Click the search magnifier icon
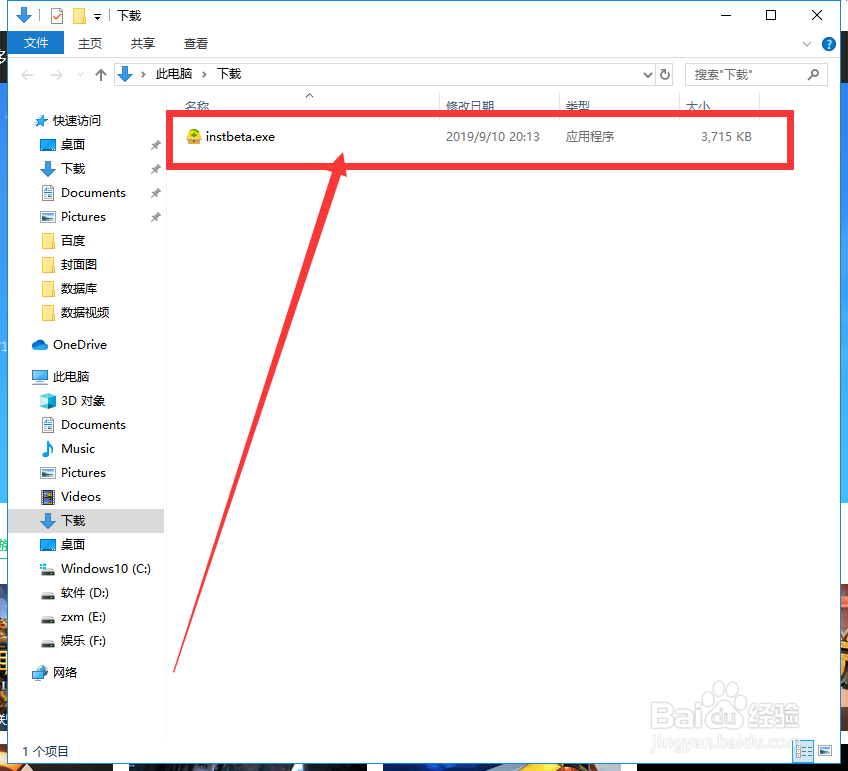The image size is (848, 771). click(x=812, y=74)
